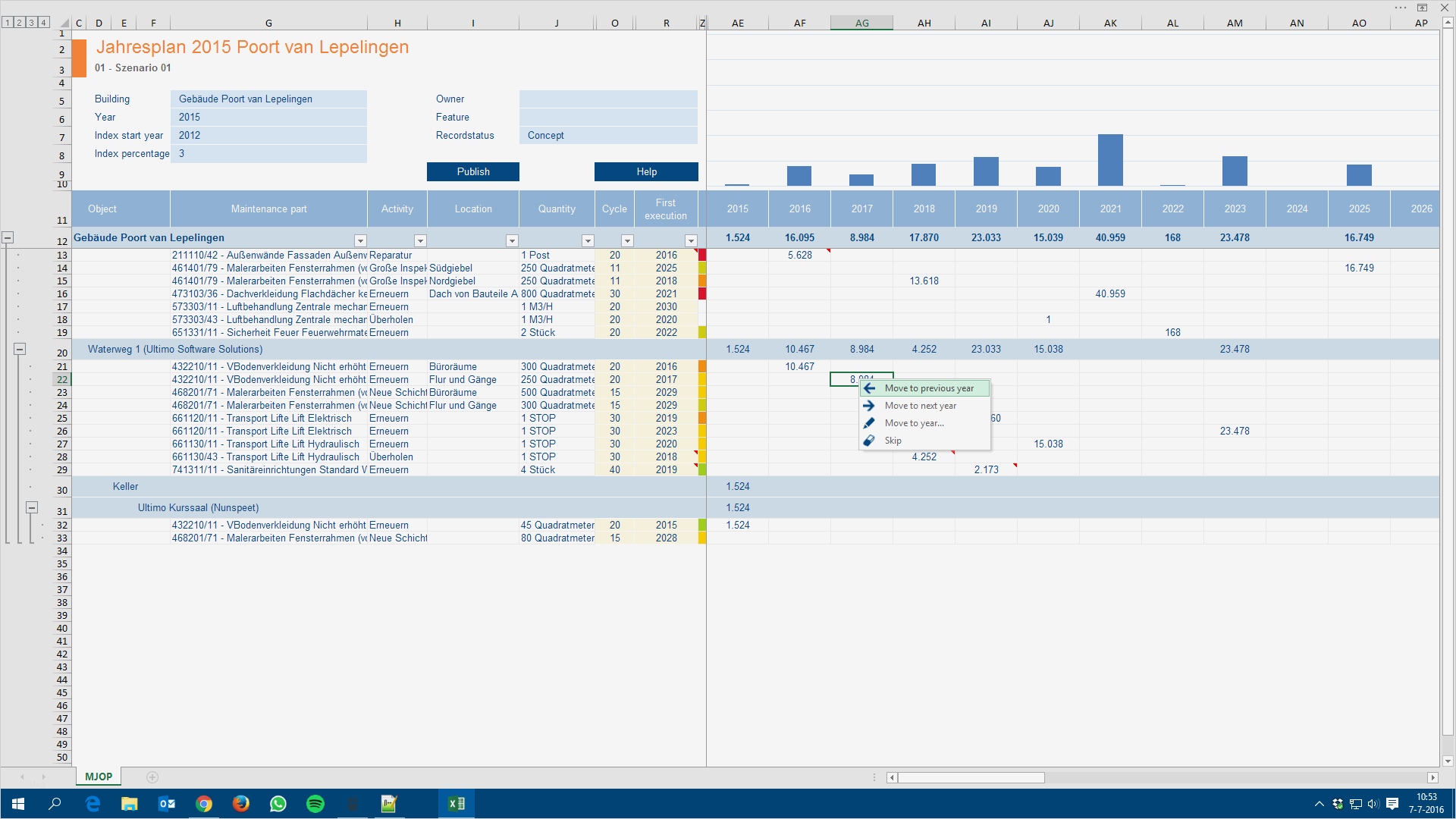Open Spotify from the taskbar
Screen dimensions: 1456x819
(315, 804)
